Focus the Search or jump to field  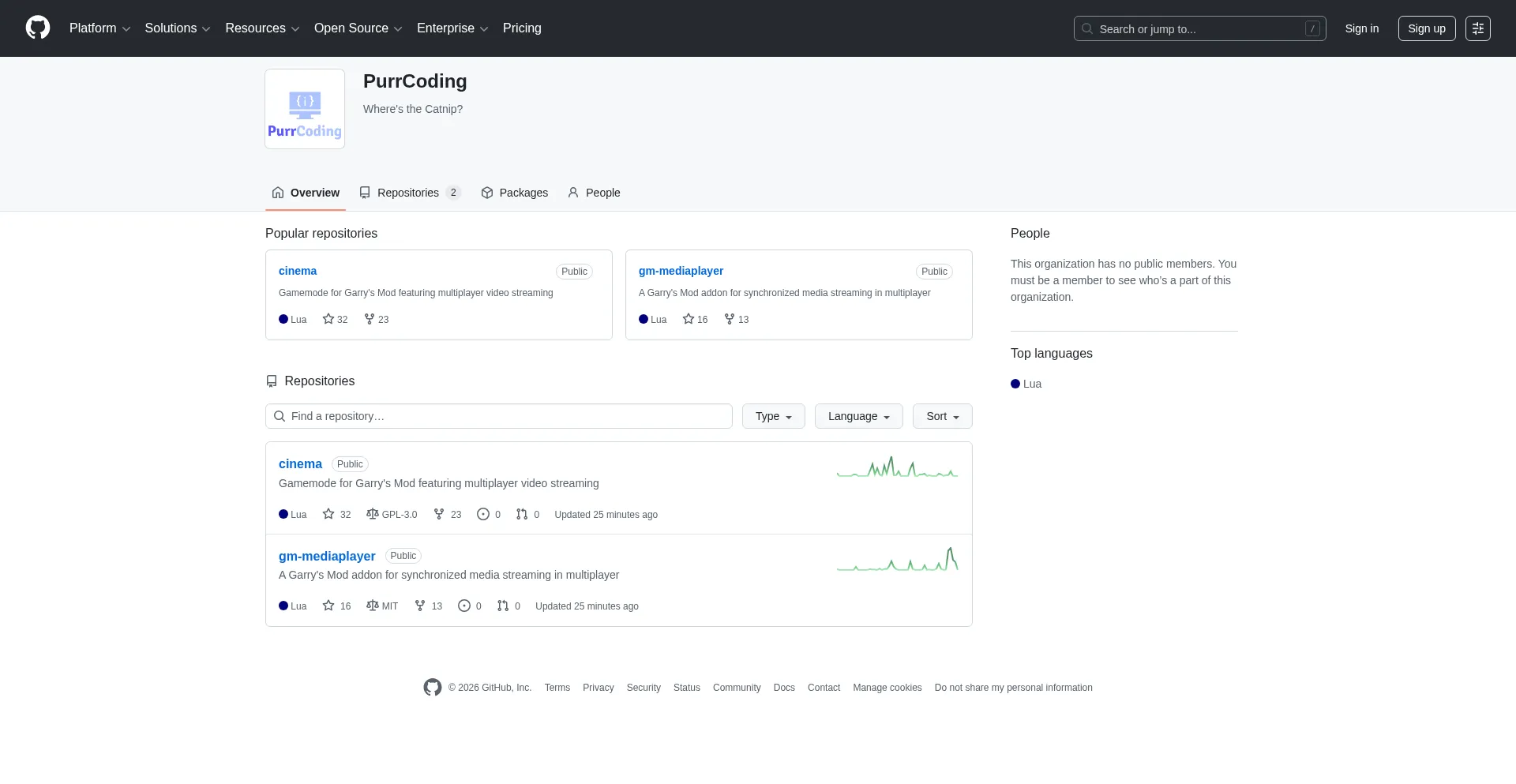coord(1200,28)
